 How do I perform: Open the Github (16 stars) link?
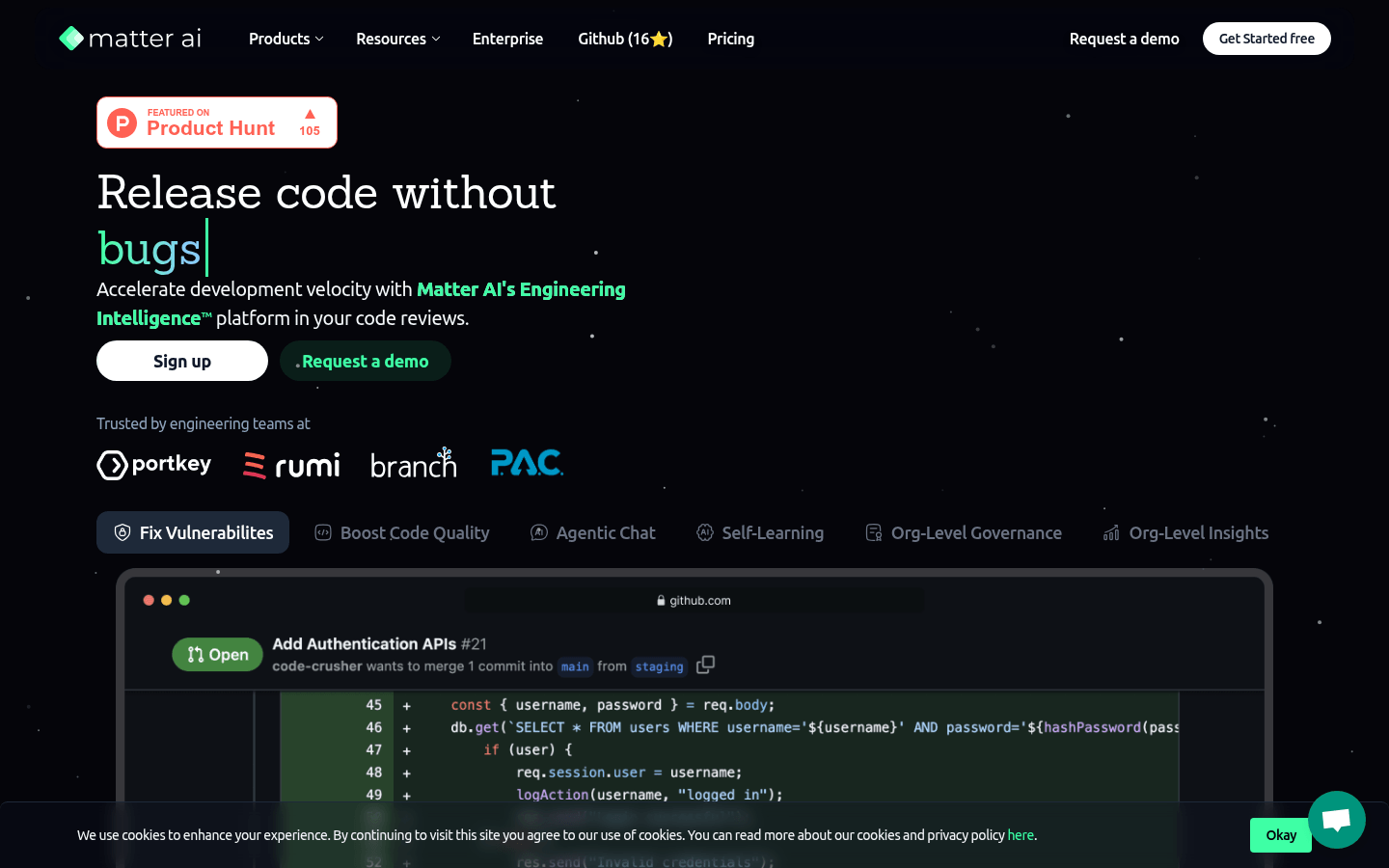coord(625,39)
